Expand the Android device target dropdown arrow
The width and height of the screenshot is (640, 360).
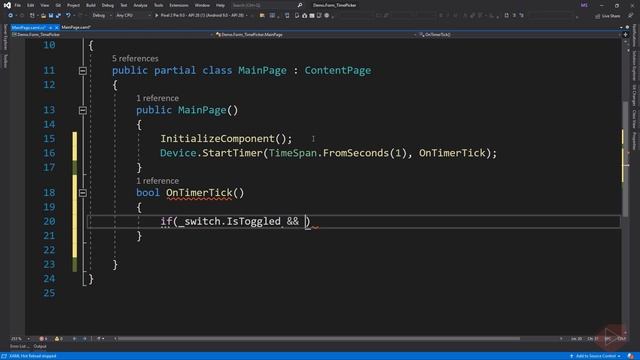247,16
